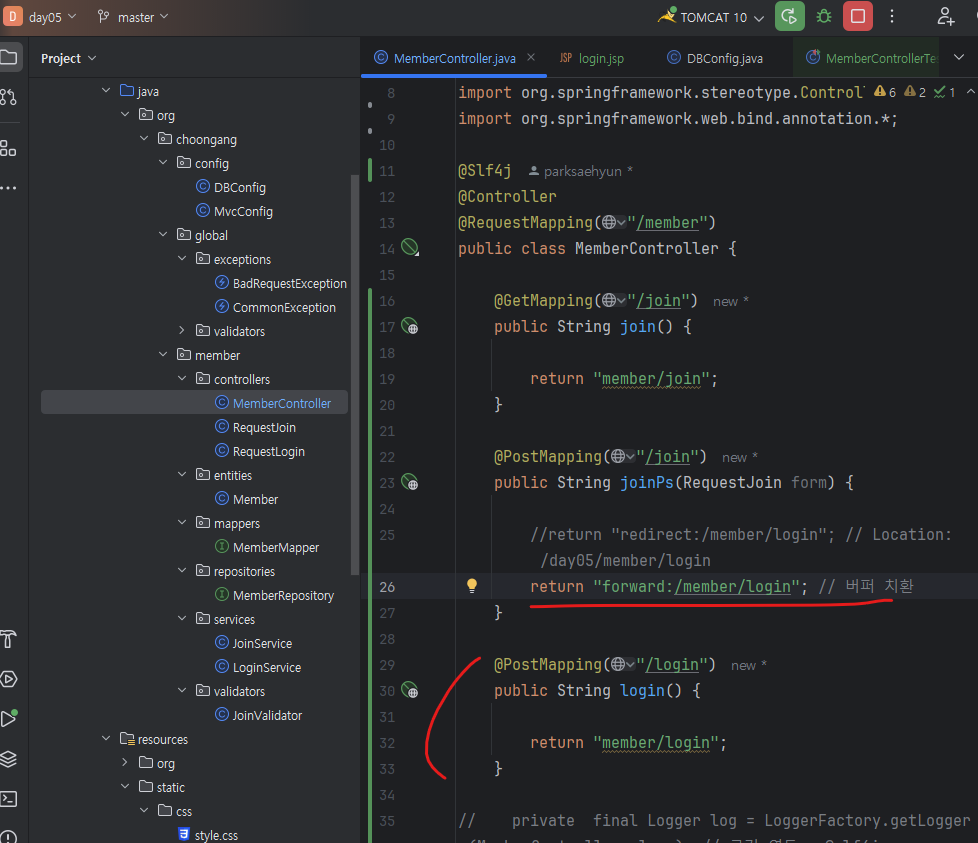Click the web endpoint gutter icon on line 30
Image resolution: width=978 pixels, height=843 pixels.
coord(410,690)
